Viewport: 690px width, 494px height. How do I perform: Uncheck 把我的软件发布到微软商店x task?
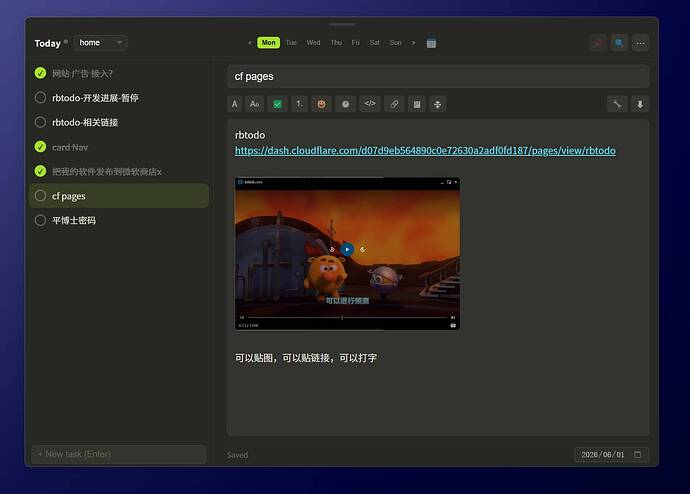tap(40, 171)
